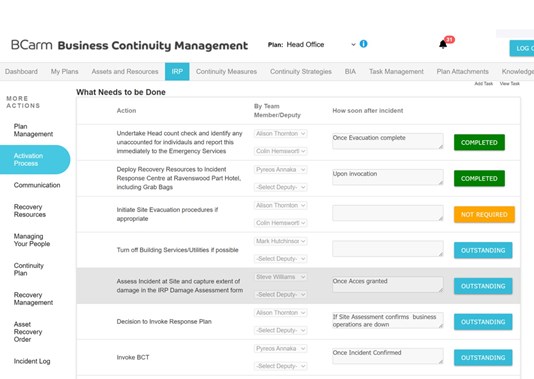Open Select Deputy dropdown for Invoke BCT row

[281, 366]
